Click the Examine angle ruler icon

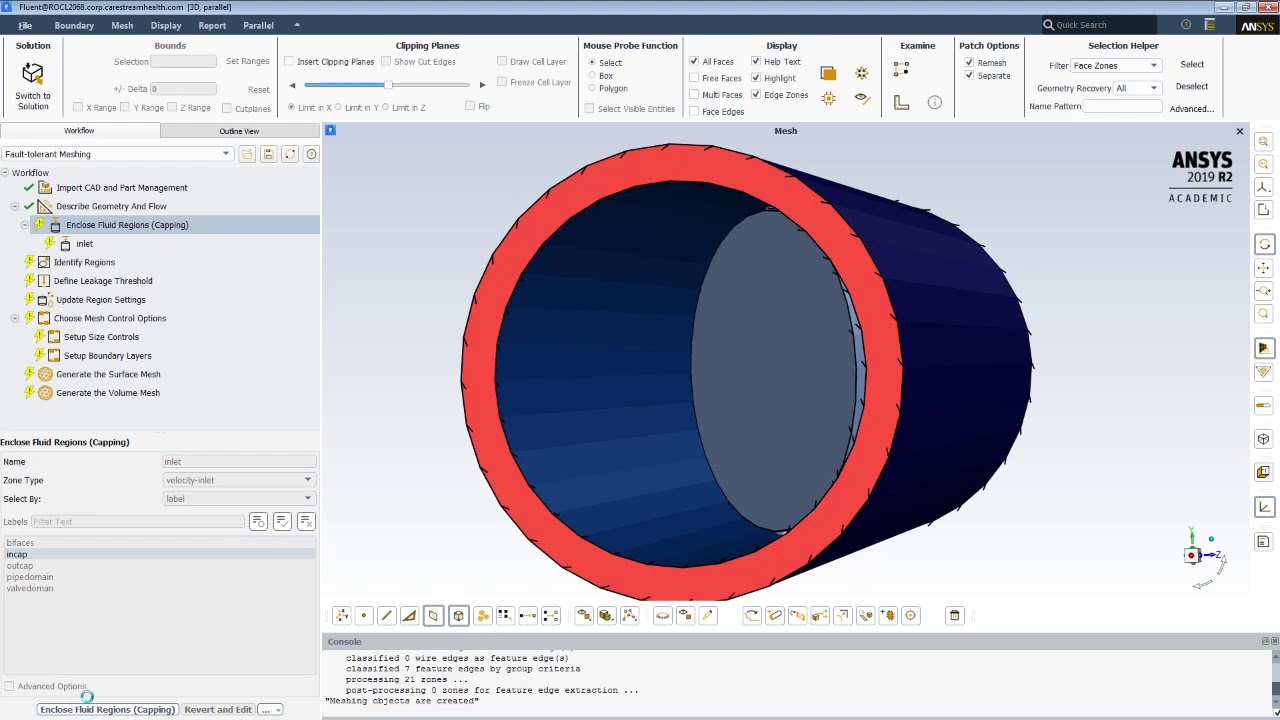[901, 102]
